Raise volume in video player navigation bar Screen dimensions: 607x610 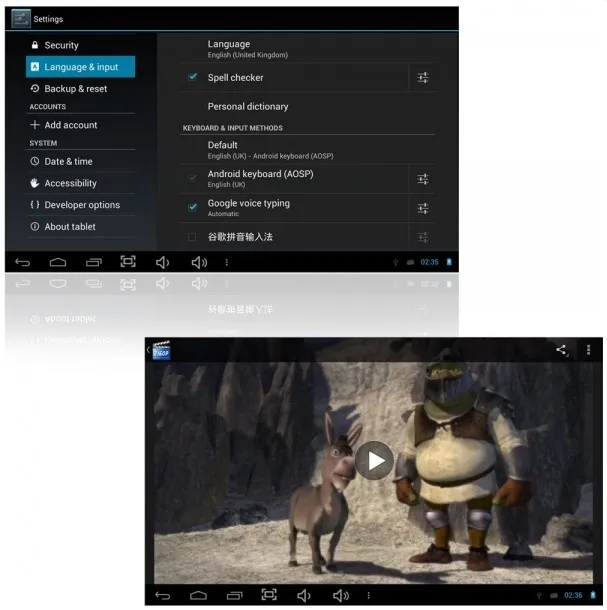pos(341,596)
